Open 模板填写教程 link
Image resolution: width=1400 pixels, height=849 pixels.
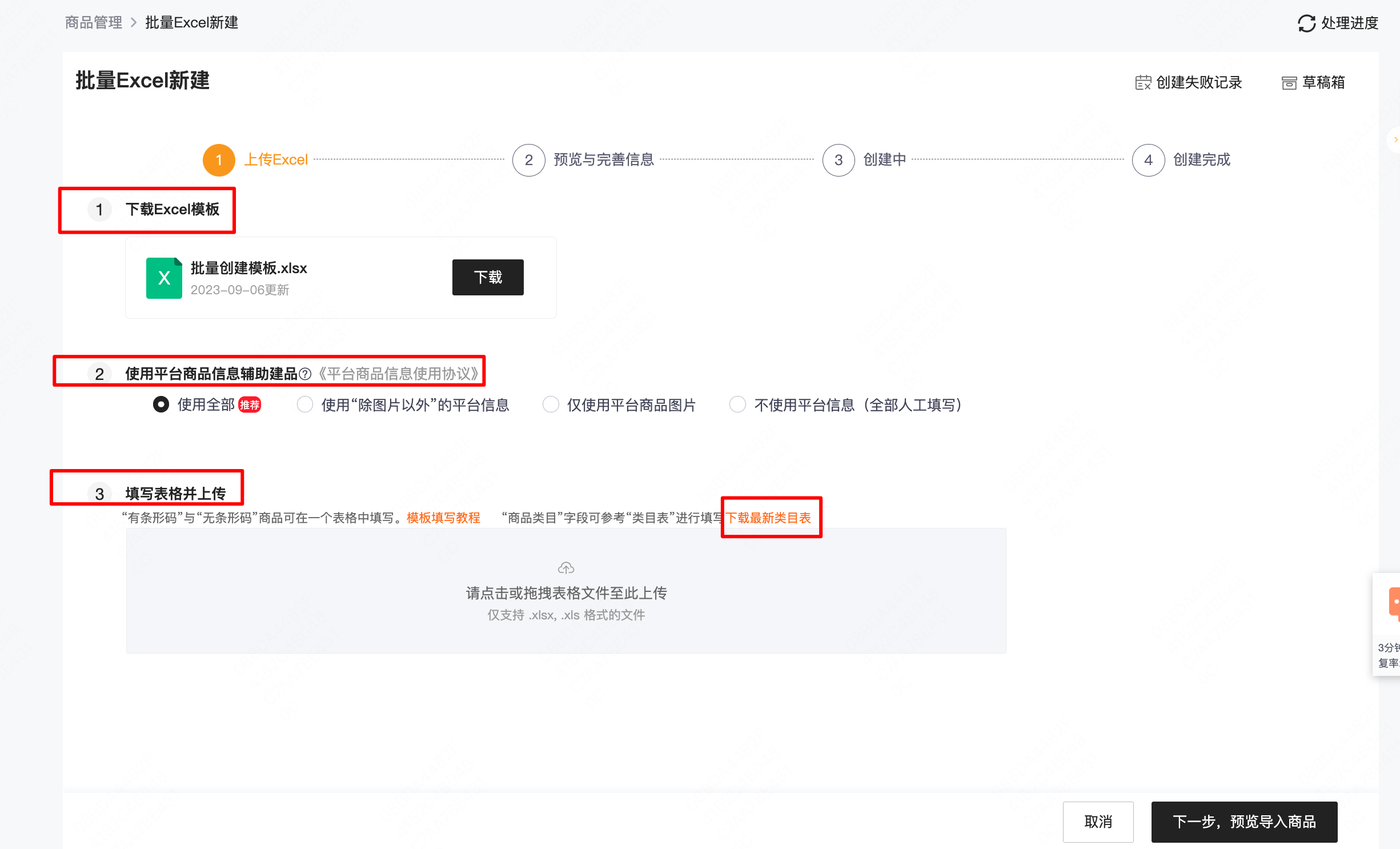[443, 518]
